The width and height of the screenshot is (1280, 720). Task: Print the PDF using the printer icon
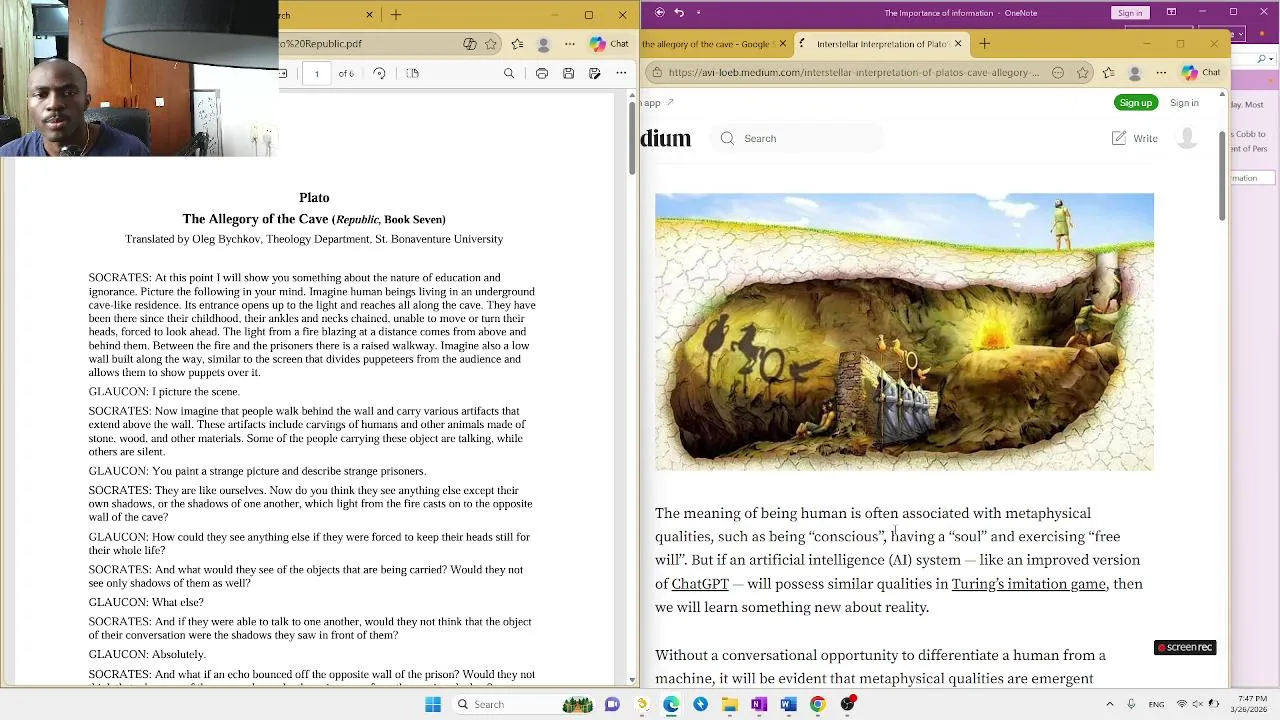coord(542,73)
